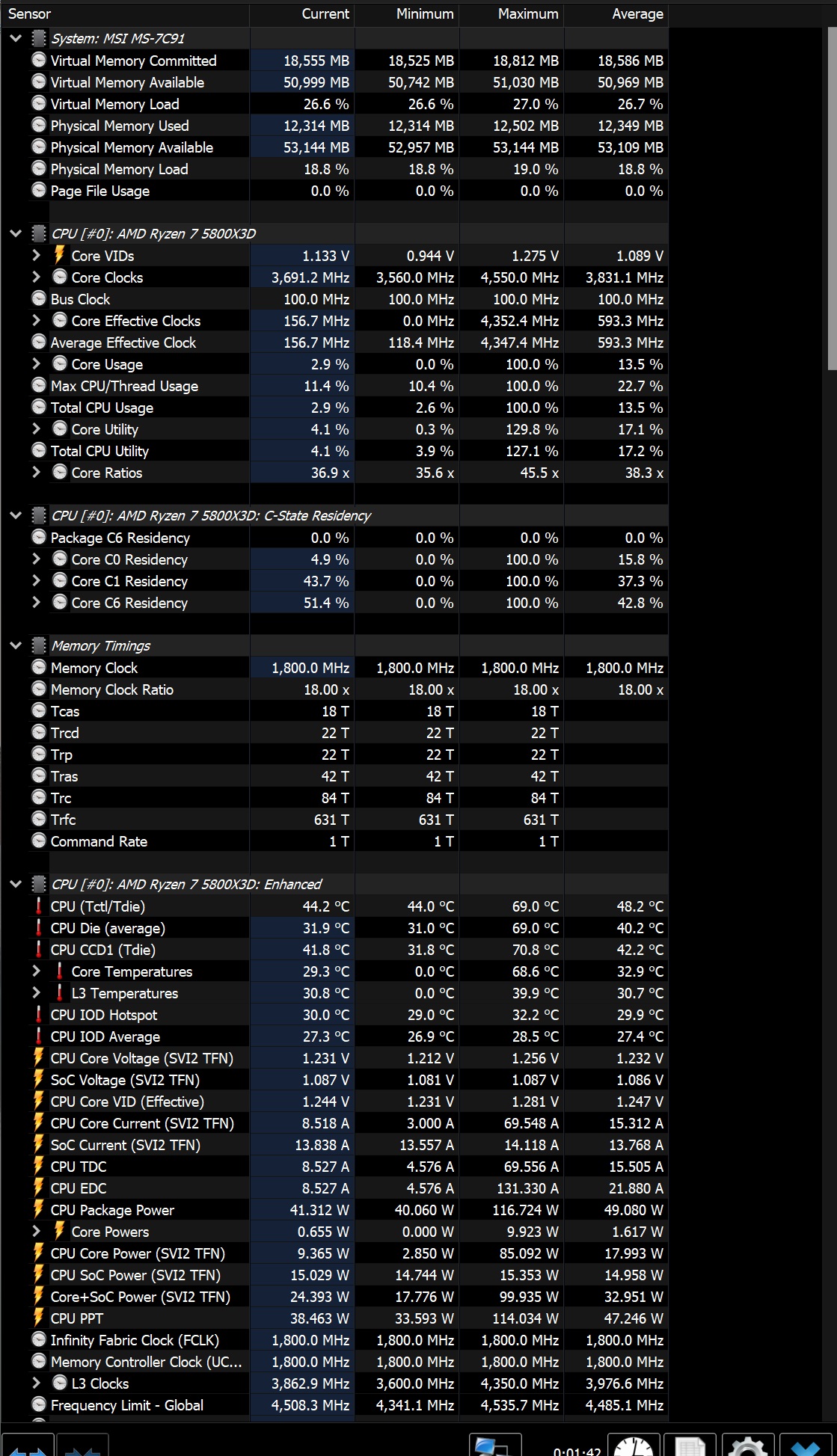Collapse the Memory Timings group
Viewport: 837px width, 1456px height.
pyautogui.click(x=16, y=646)
